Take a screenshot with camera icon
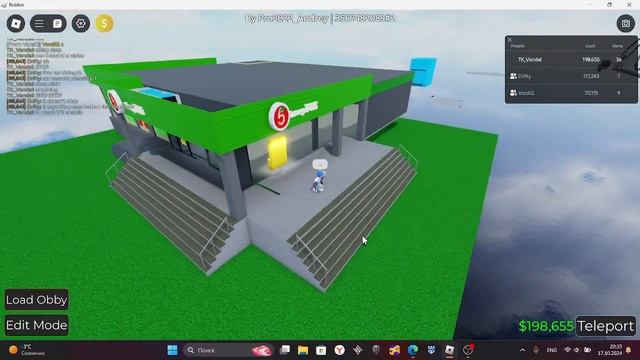The image size is (640, 360). [625, 24]
